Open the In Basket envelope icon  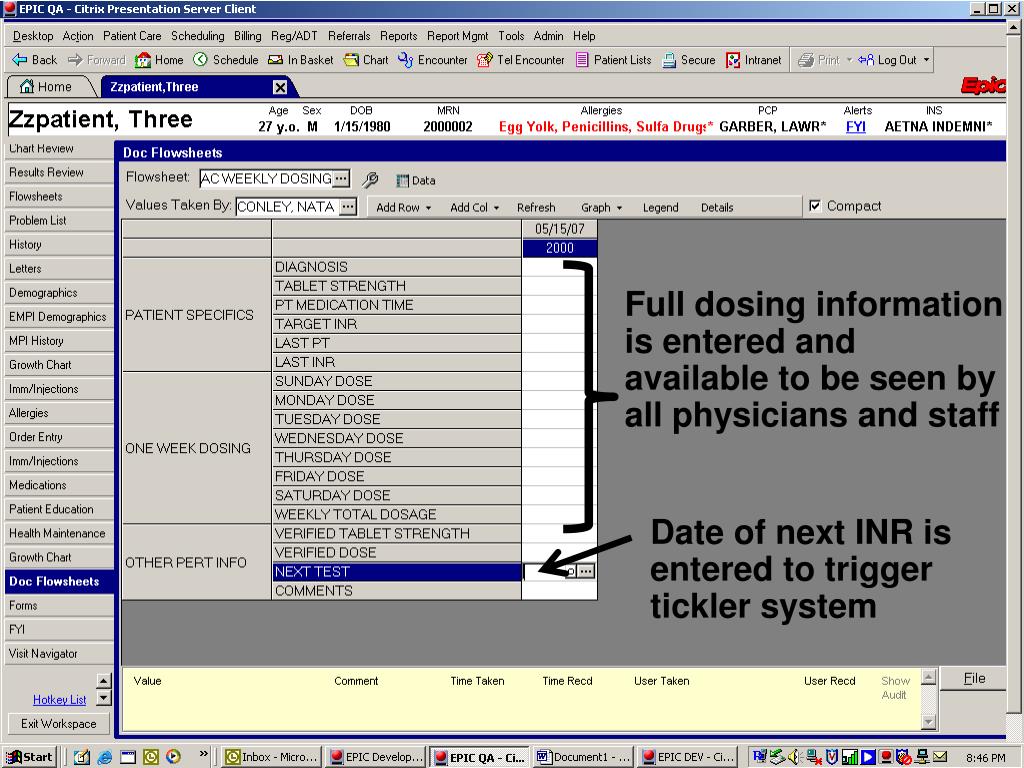276,60
